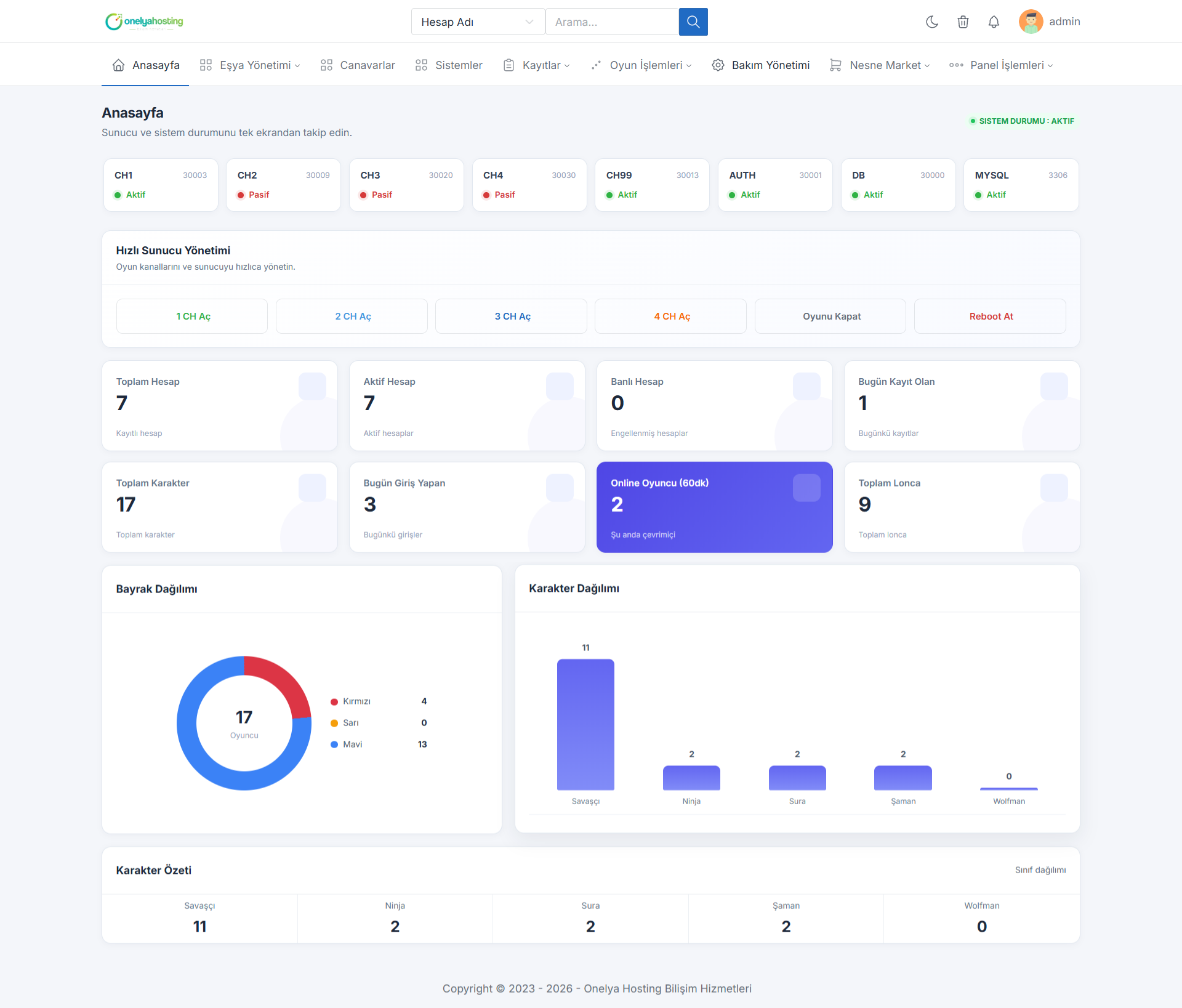Click the Nesne Market cart icon
This screenshot has width=1182, height=1008.
tap(835, 65)
